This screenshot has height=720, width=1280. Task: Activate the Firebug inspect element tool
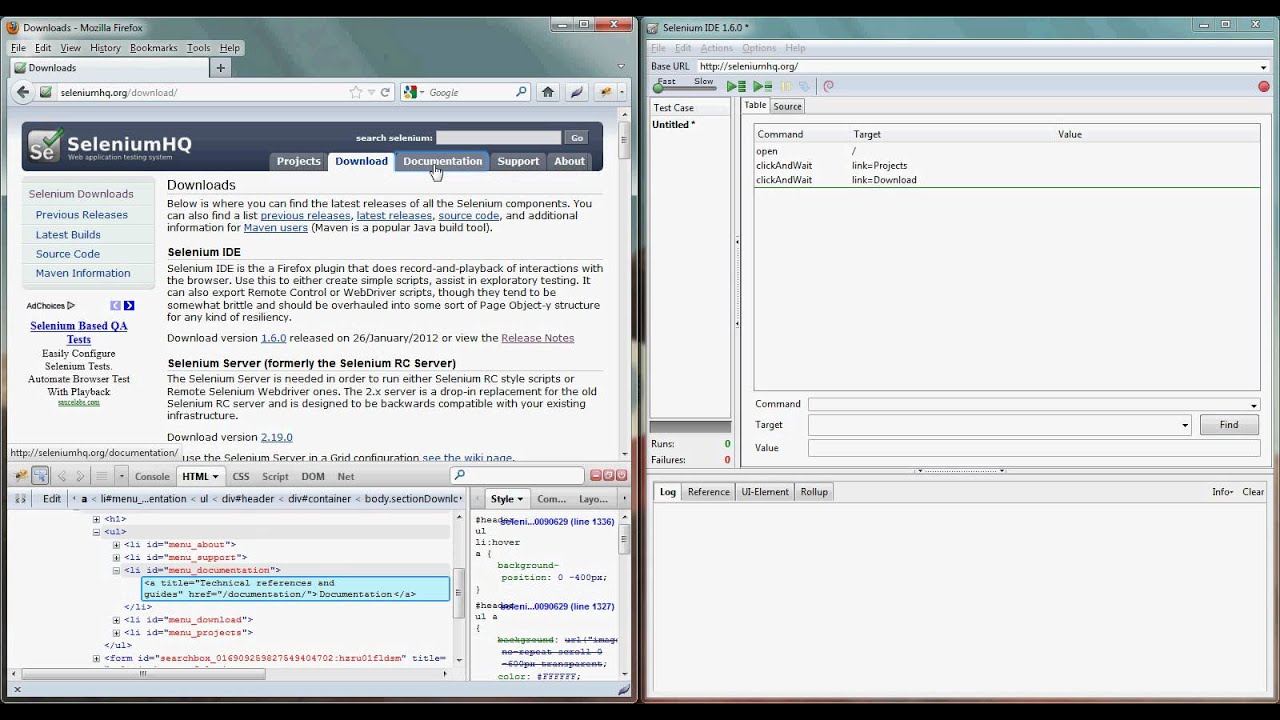pyautogui.click(x=40, y=476)
